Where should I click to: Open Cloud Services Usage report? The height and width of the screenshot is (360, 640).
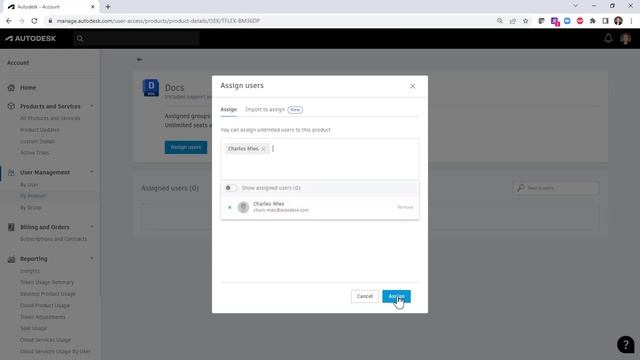pyautogui.click(x=45, y=340)
